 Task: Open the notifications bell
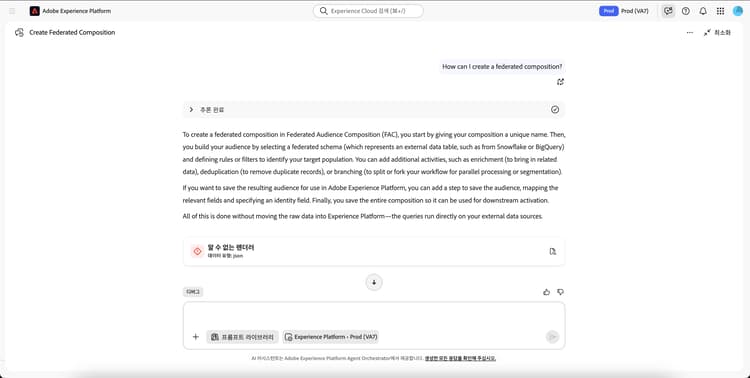(703, 11)
